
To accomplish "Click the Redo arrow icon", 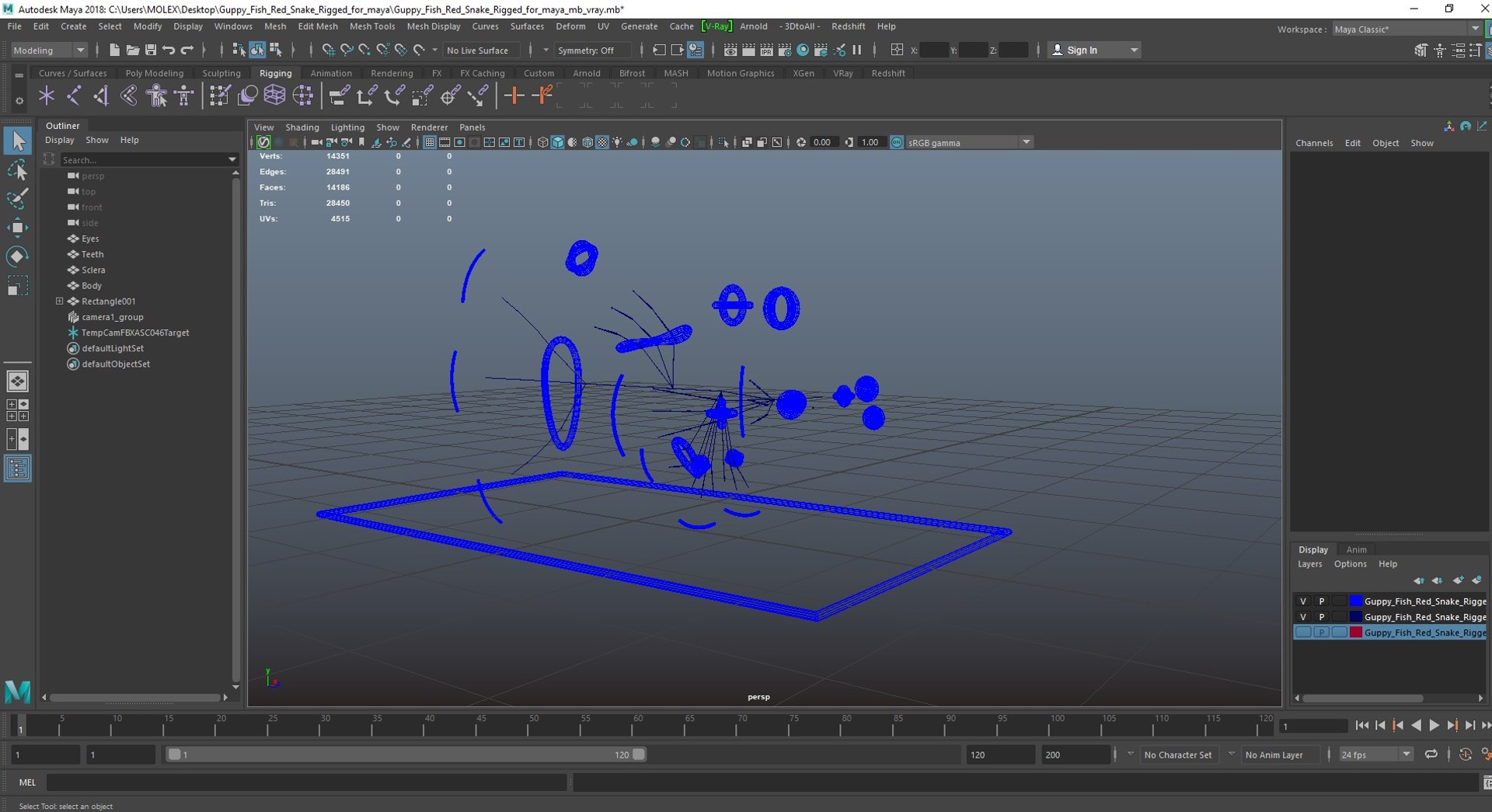I will tap(186, 50).
